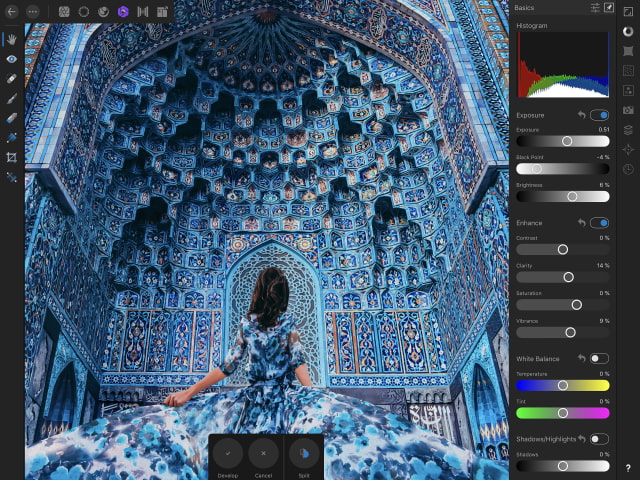
Task: Open Basics panel options sliders icon
Action: pyautogui.click(x=596, y=8)
